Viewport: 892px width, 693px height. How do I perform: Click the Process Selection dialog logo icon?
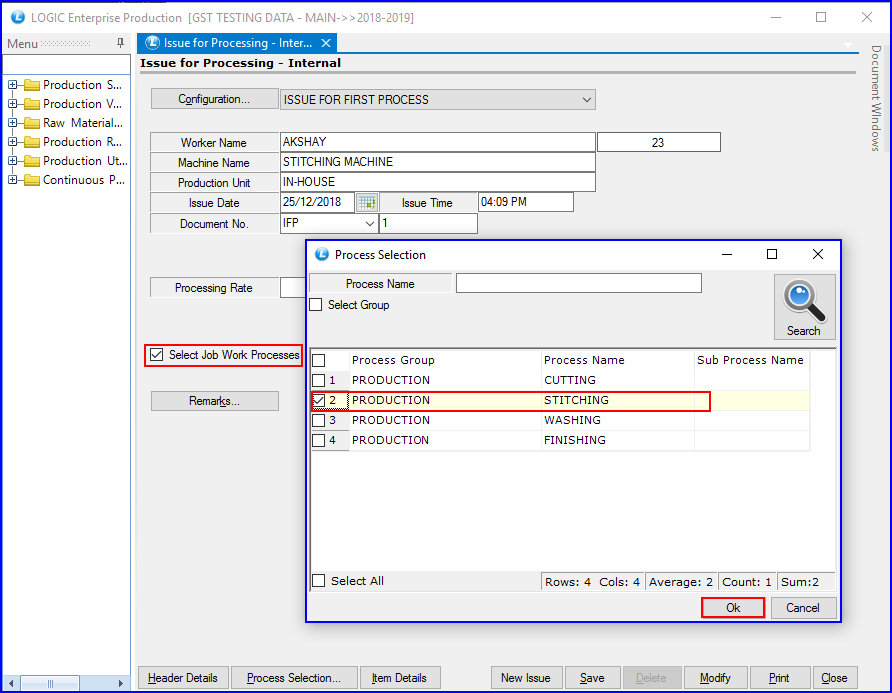(322, 254)
